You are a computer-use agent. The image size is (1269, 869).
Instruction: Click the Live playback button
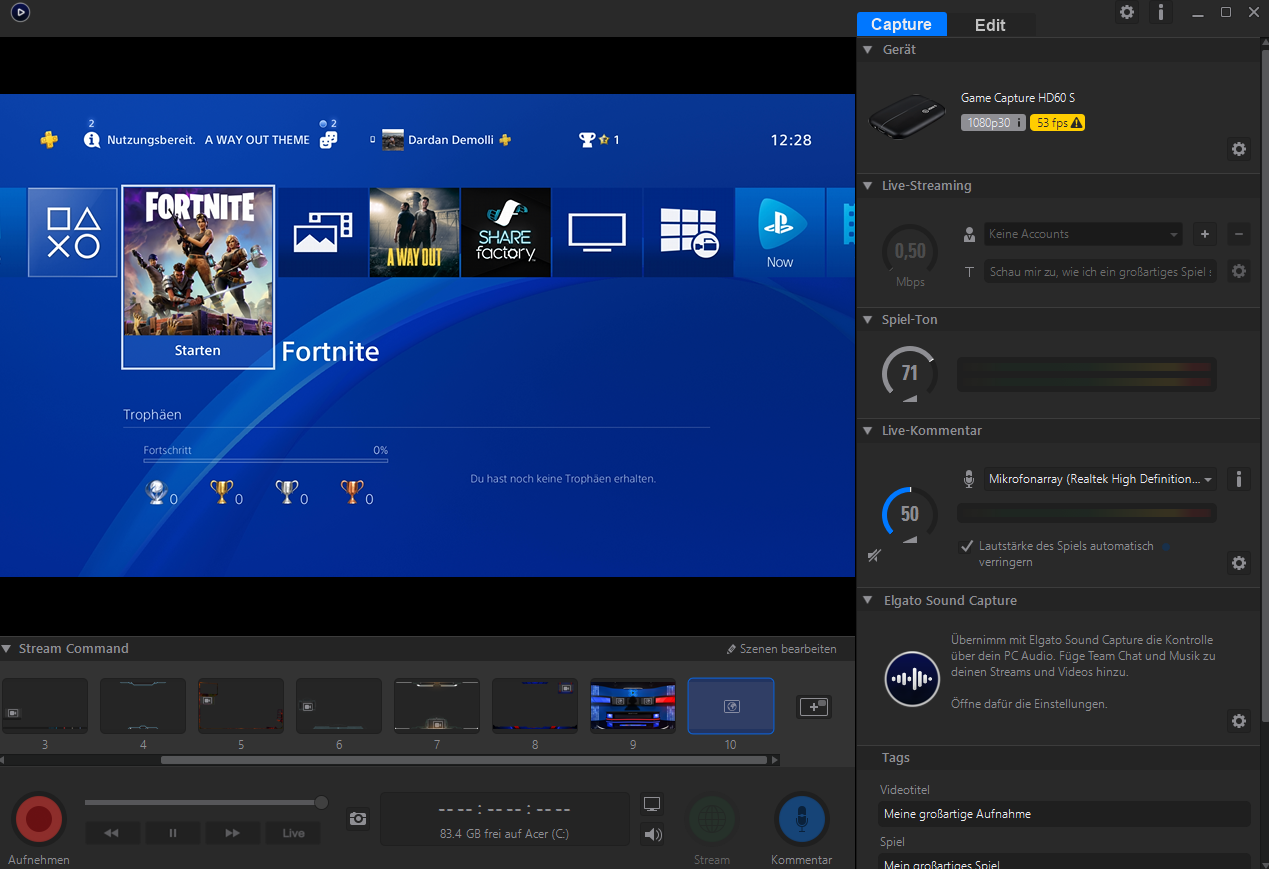pyautogui.click(x=293, y=833)
